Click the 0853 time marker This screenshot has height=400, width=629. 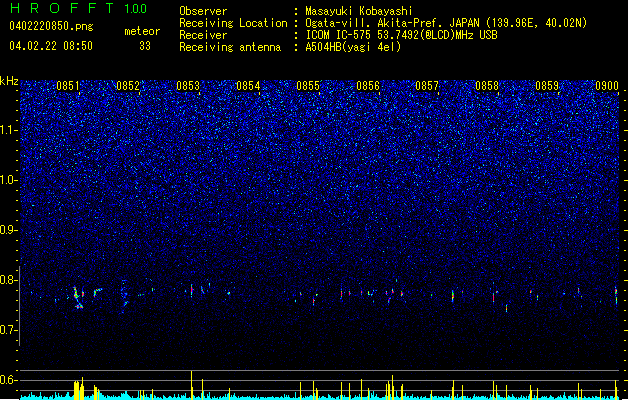click(188, 85)
